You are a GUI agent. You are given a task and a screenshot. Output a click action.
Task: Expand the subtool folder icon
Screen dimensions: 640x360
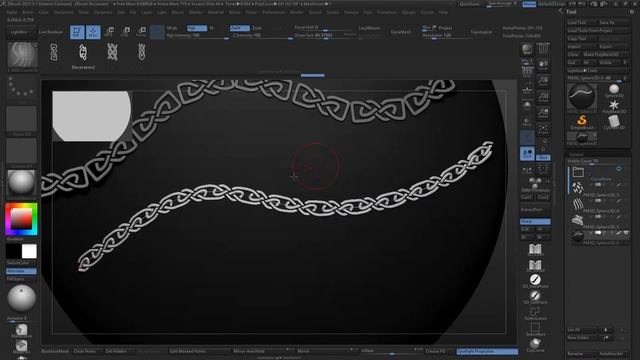click(x=578, y=172)
